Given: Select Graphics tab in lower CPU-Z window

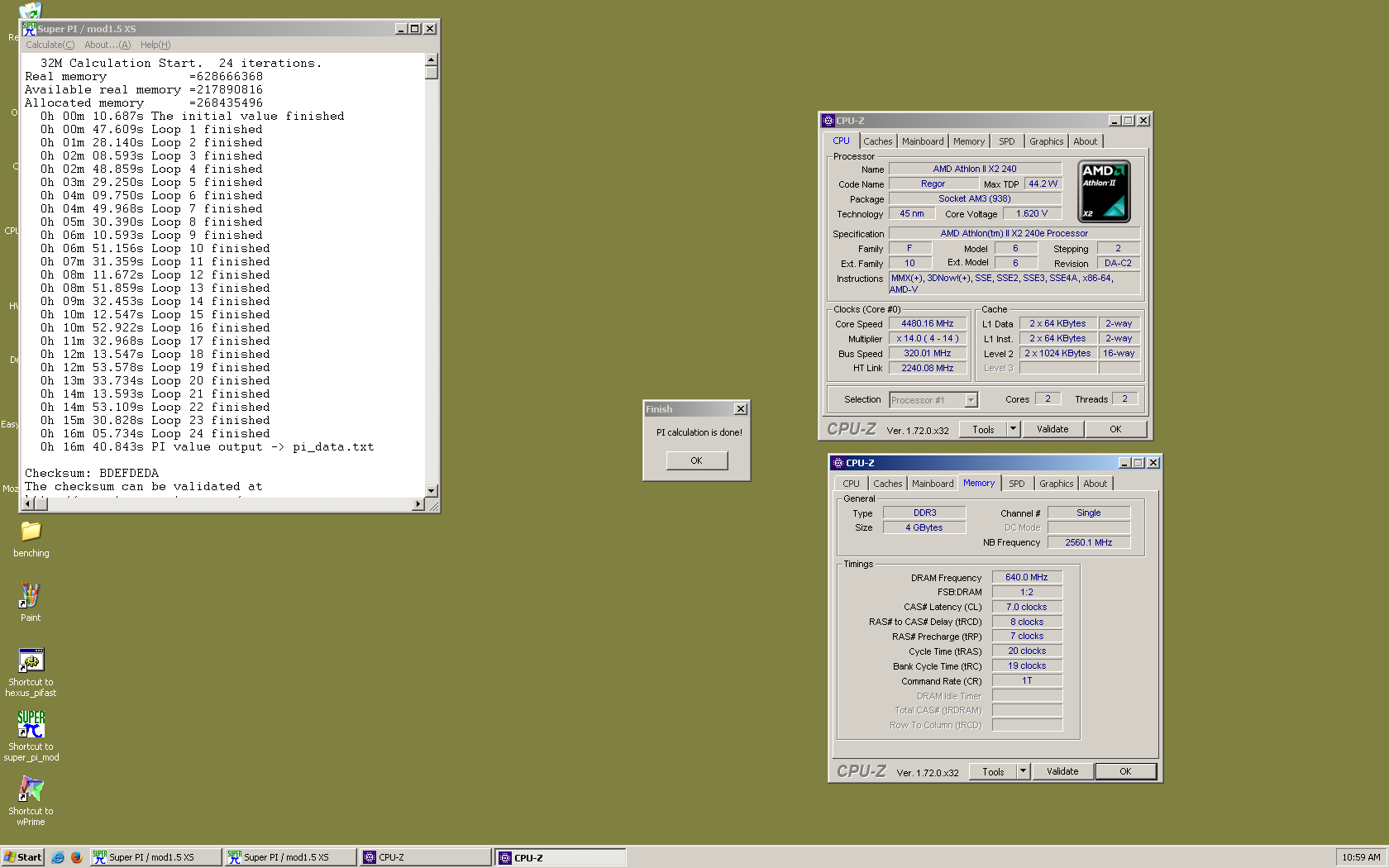Looking at the screenshot, I should [1057, 484].
